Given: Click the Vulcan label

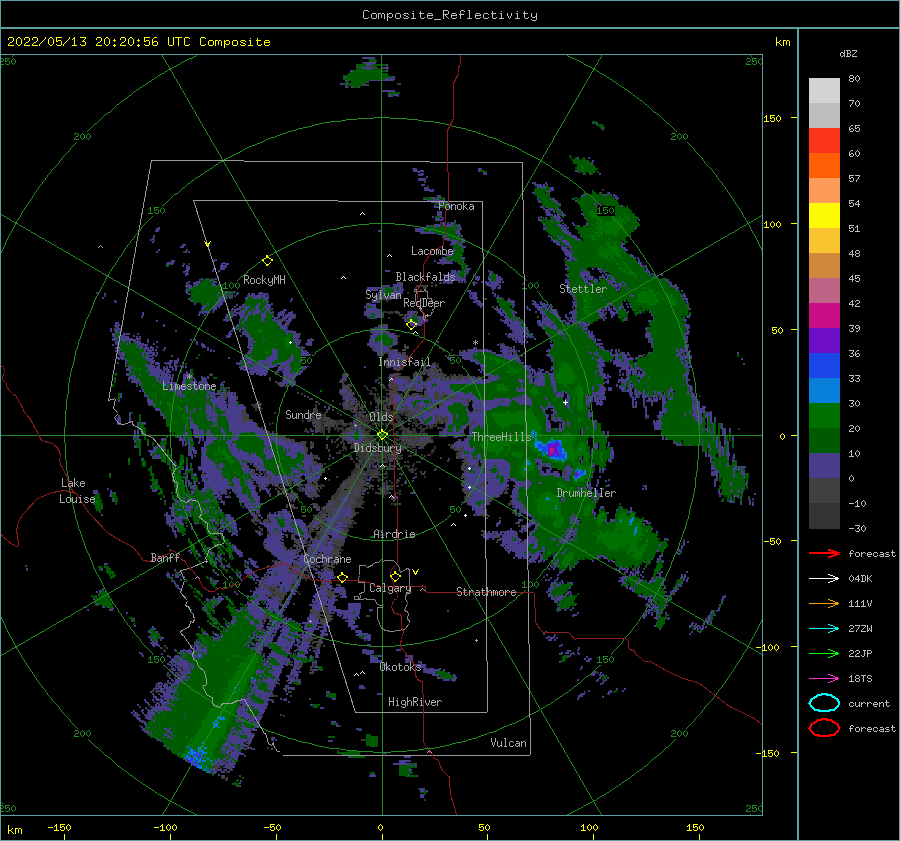Looking at the screenshot, I should [509, 743].
